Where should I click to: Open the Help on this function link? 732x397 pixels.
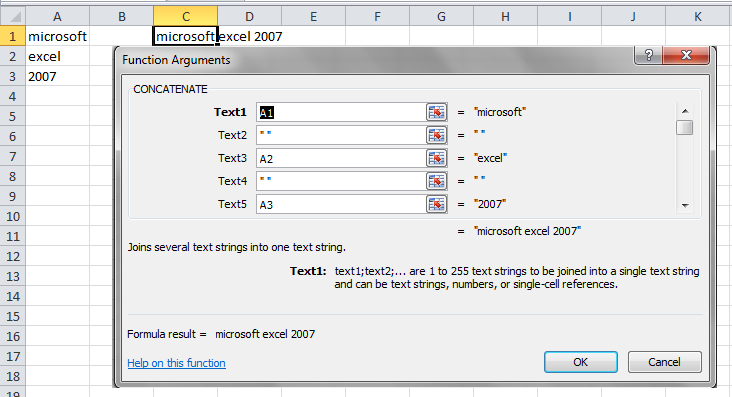[x=176, y=363]
